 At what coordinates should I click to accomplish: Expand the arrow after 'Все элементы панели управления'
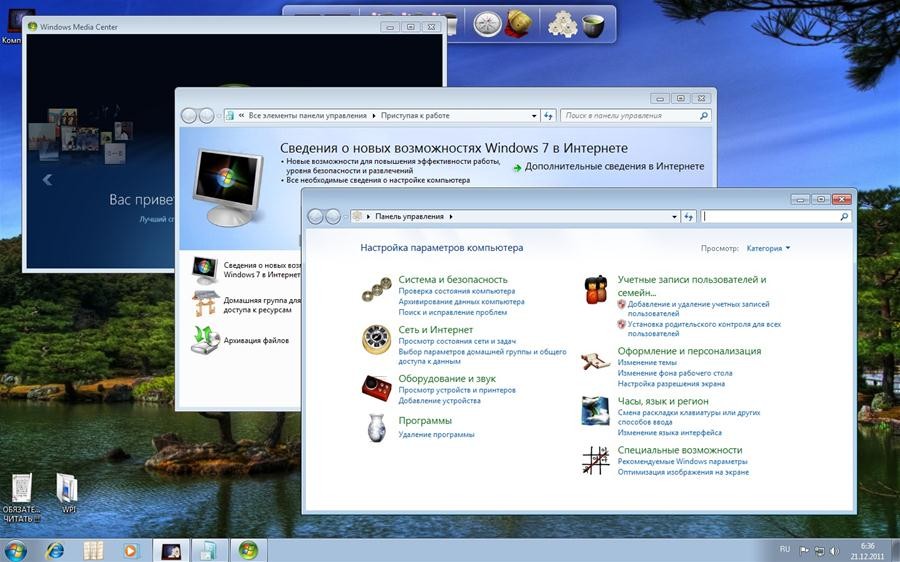coord(374,116)
